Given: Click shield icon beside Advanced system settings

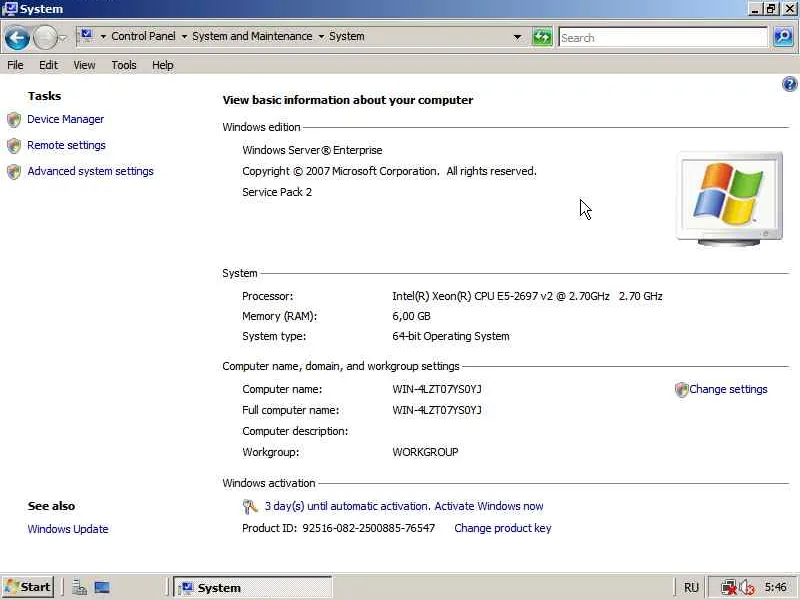Looking at the screenshot, I should [x=14, y=172].
